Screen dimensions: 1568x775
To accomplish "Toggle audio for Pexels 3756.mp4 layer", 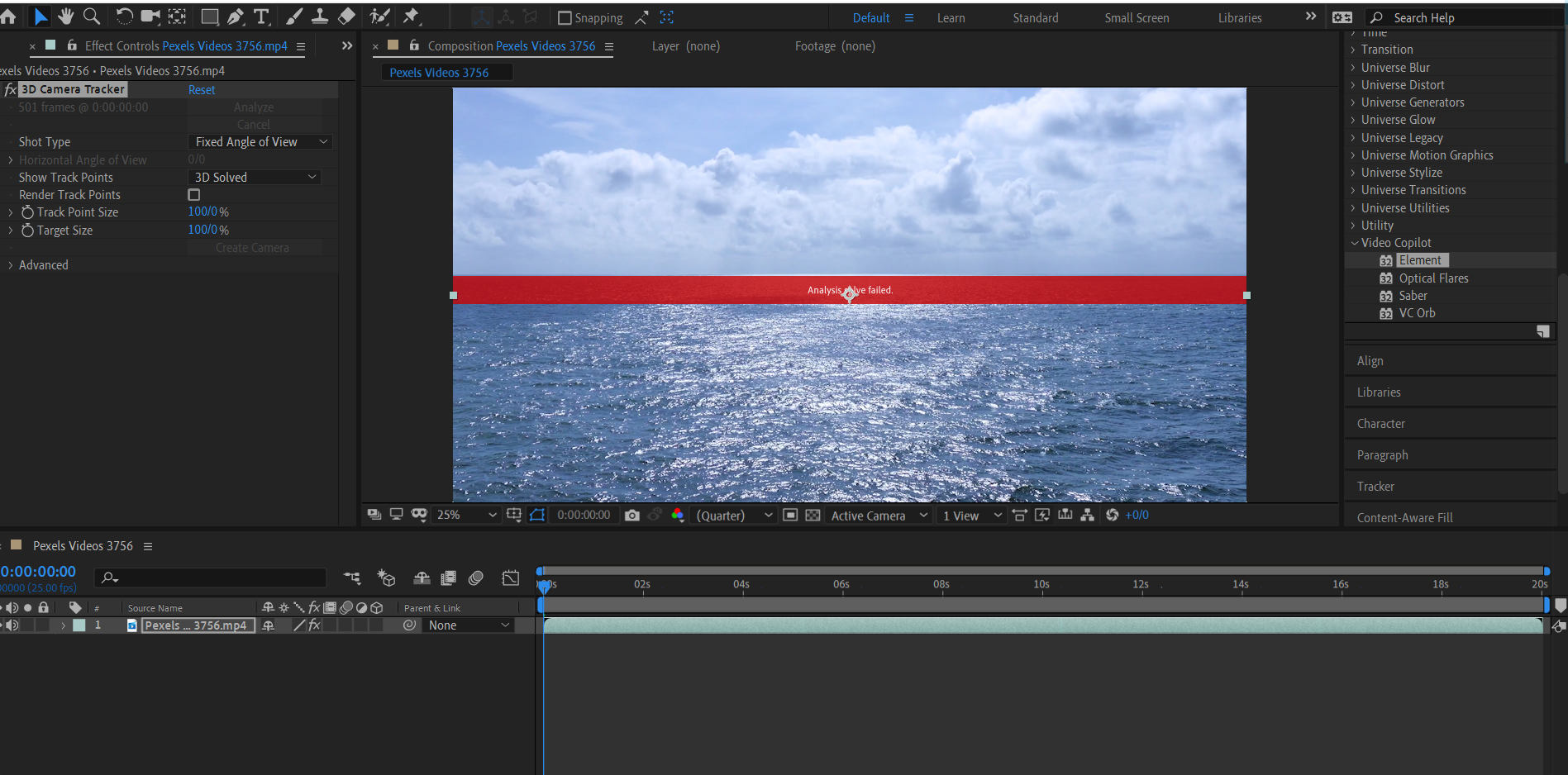I will [x=12, y=625].
